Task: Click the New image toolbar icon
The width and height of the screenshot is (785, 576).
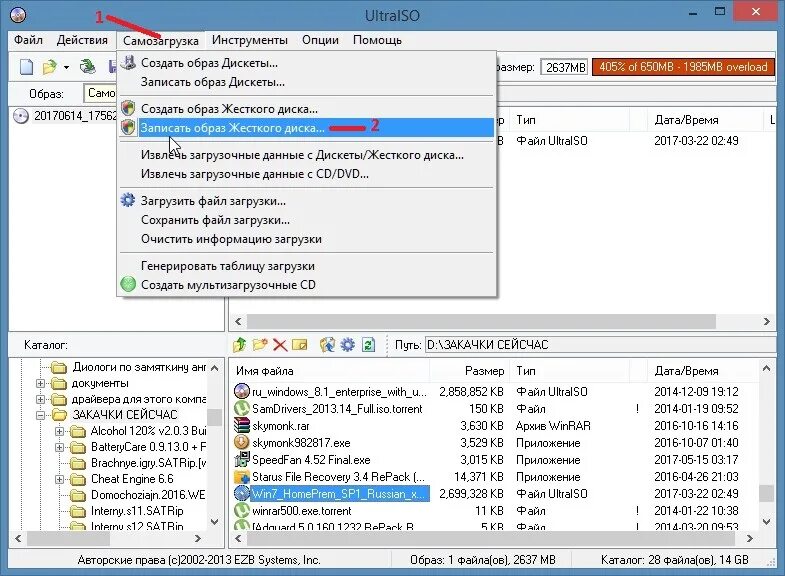Action: pos(26,67)
